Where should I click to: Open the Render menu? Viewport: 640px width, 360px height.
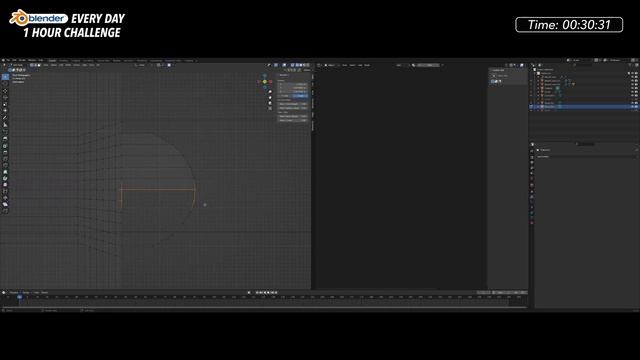tap(22, 60)
